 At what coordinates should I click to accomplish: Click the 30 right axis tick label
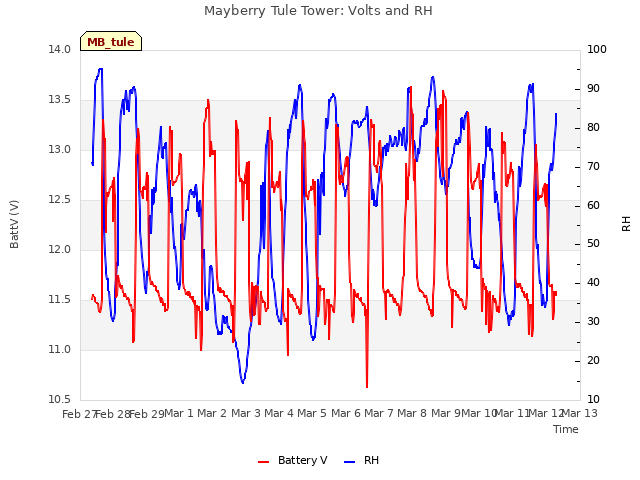(593, 322)
